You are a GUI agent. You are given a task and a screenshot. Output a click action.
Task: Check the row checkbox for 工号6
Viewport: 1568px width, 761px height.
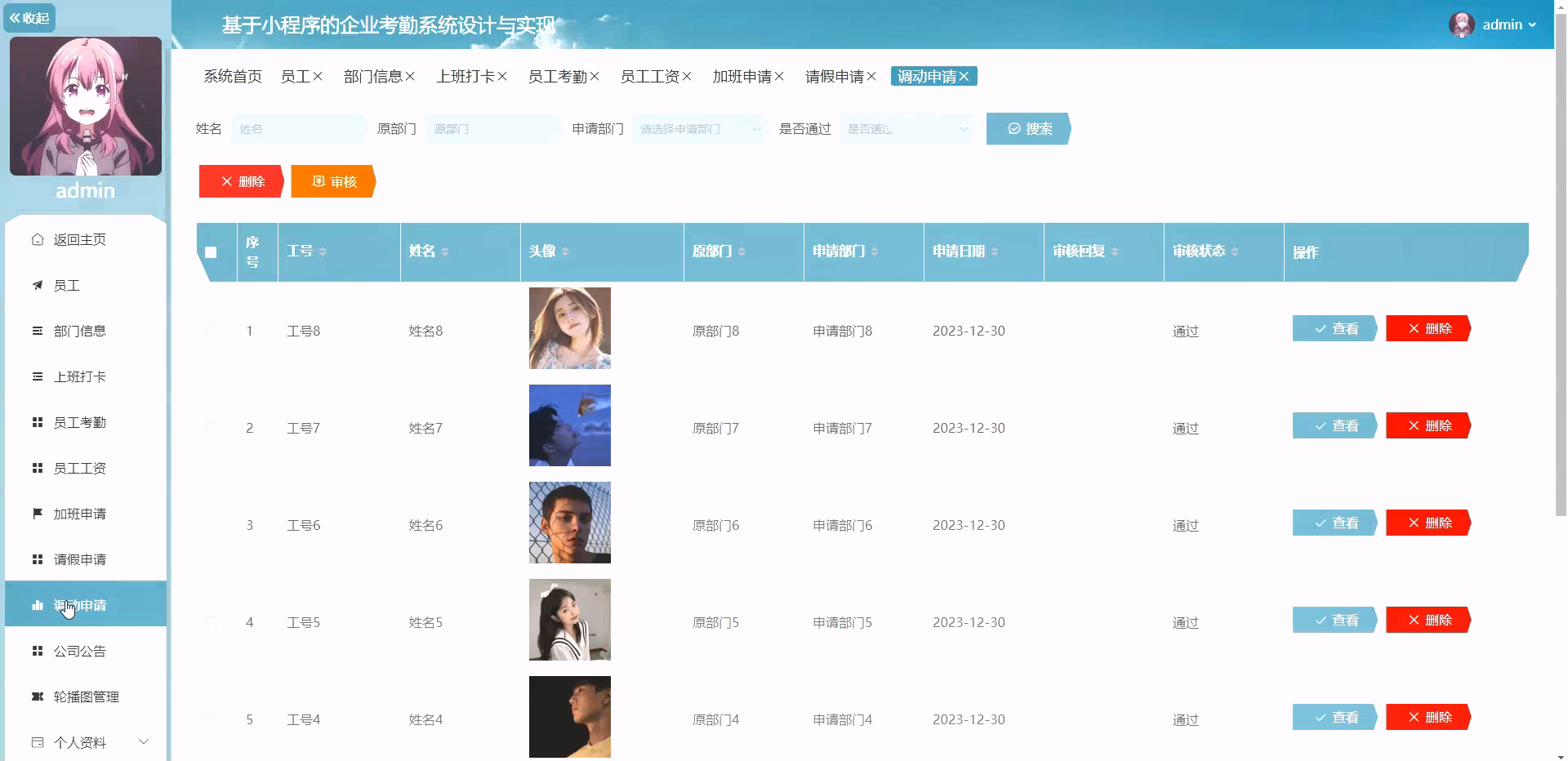coord(212,525)
